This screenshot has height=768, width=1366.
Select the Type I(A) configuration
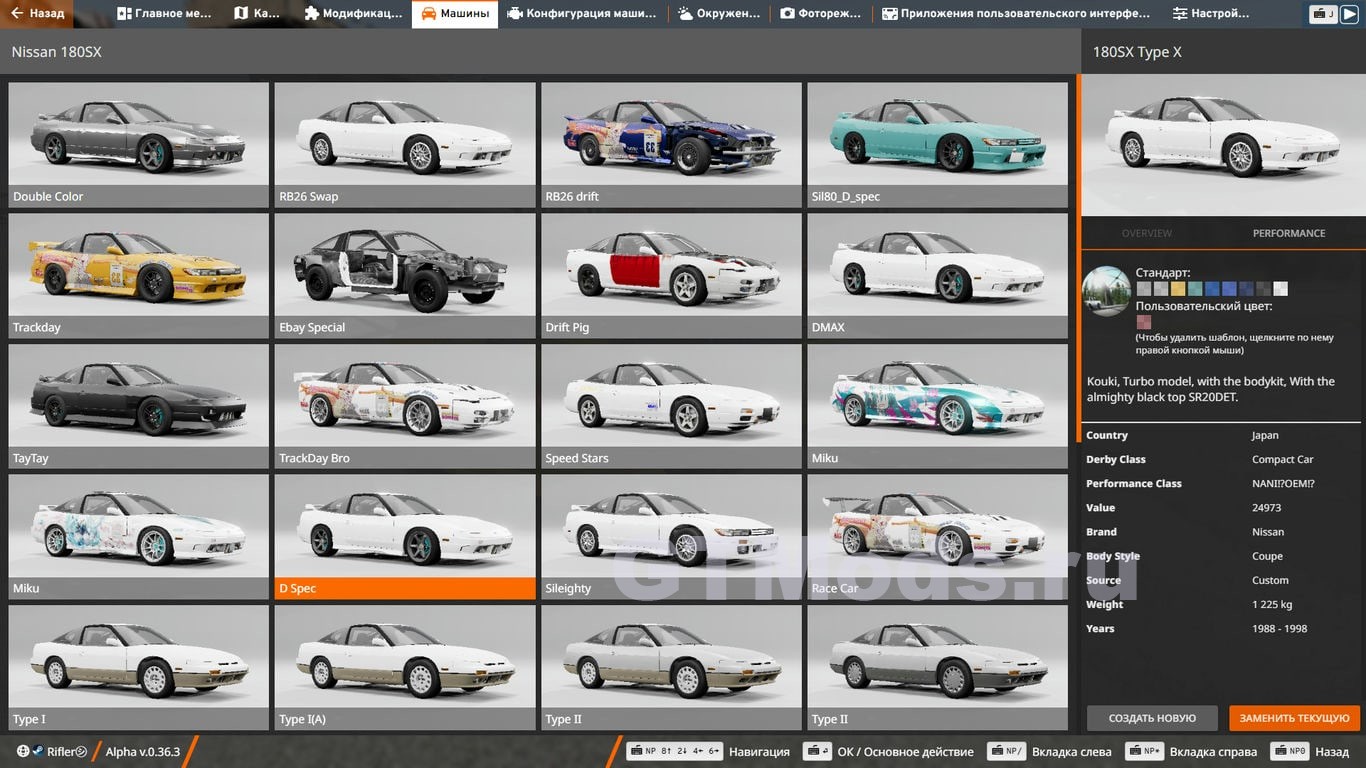tap(405, 667)
